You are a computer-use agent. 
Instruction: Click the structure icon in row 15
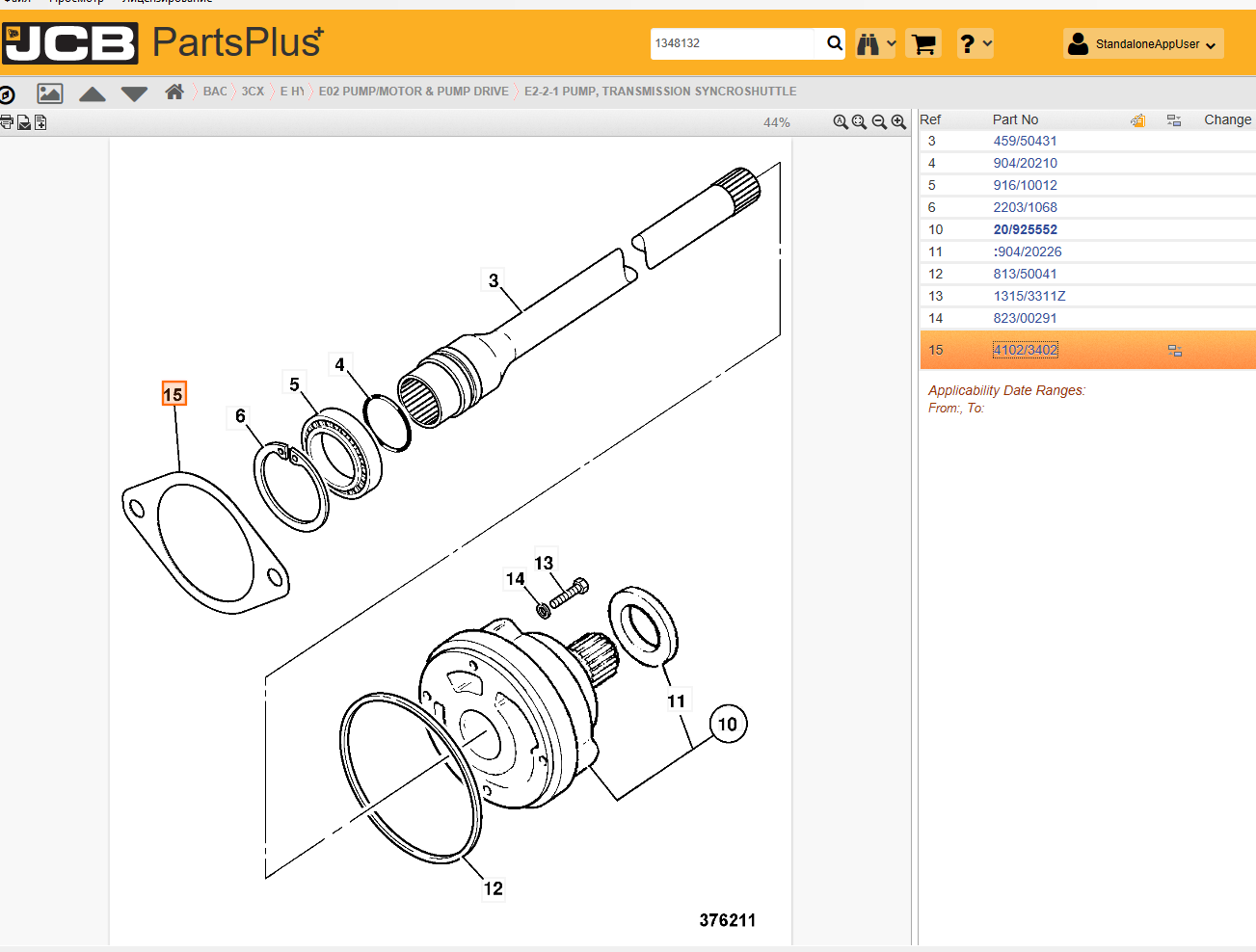tap(1174, 350)
